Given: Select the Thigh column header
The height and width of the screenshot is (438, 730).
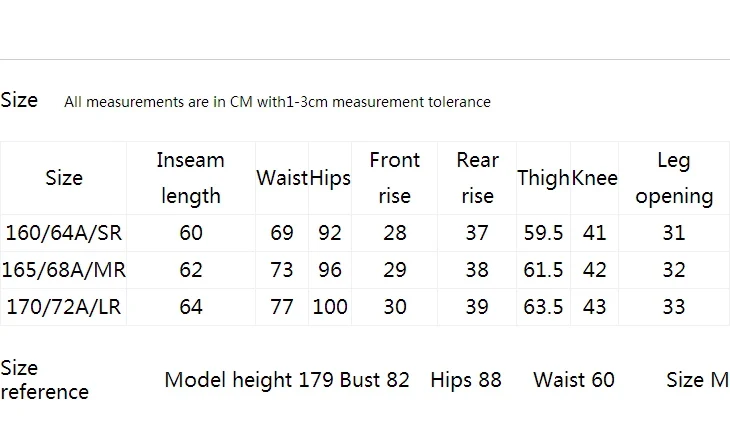Looking at the screenshot, I should point(543,178).
